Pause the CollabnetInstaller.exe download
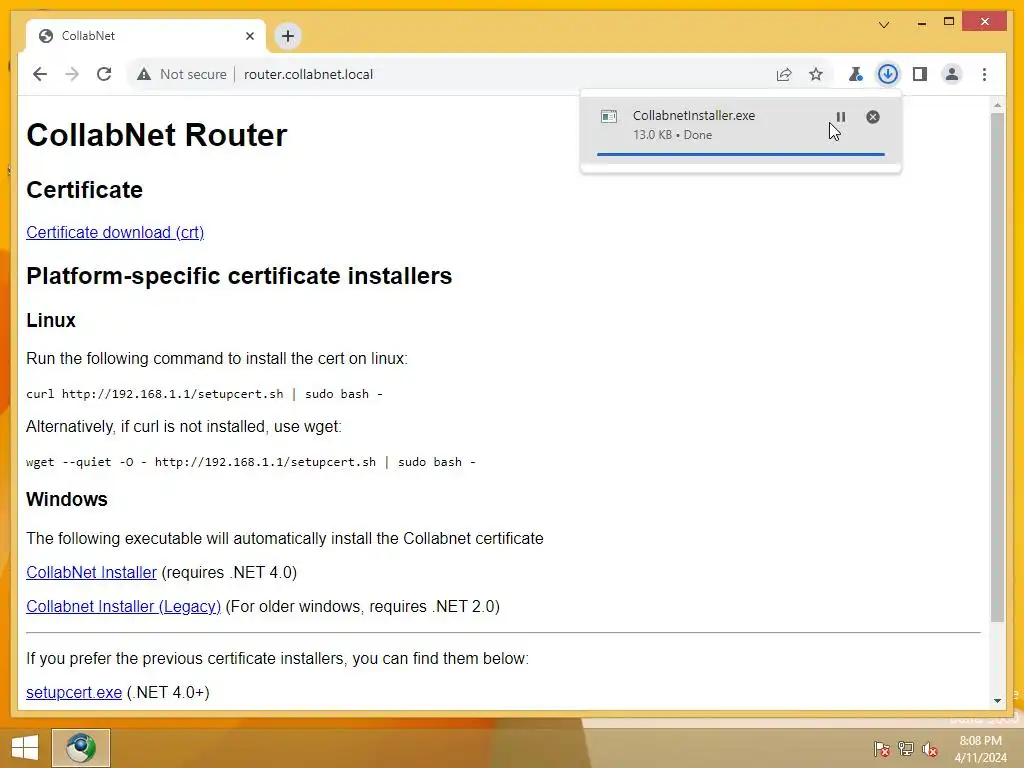Viewport: 1024px width, 768px height. (840, 117)
